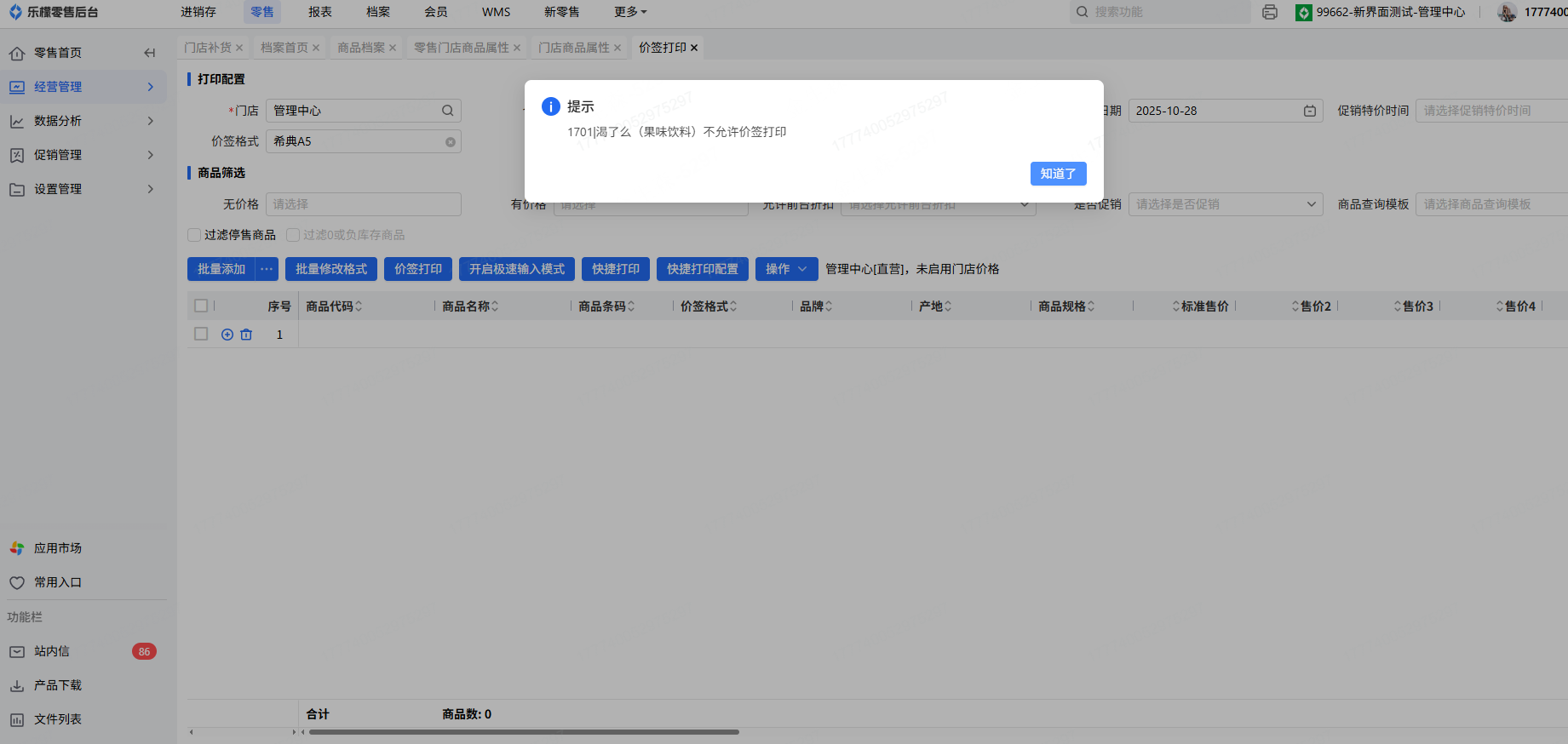Open 常用入口 heart icon entry
Viewport: 1568px width, 744px height.
[17, 583]
